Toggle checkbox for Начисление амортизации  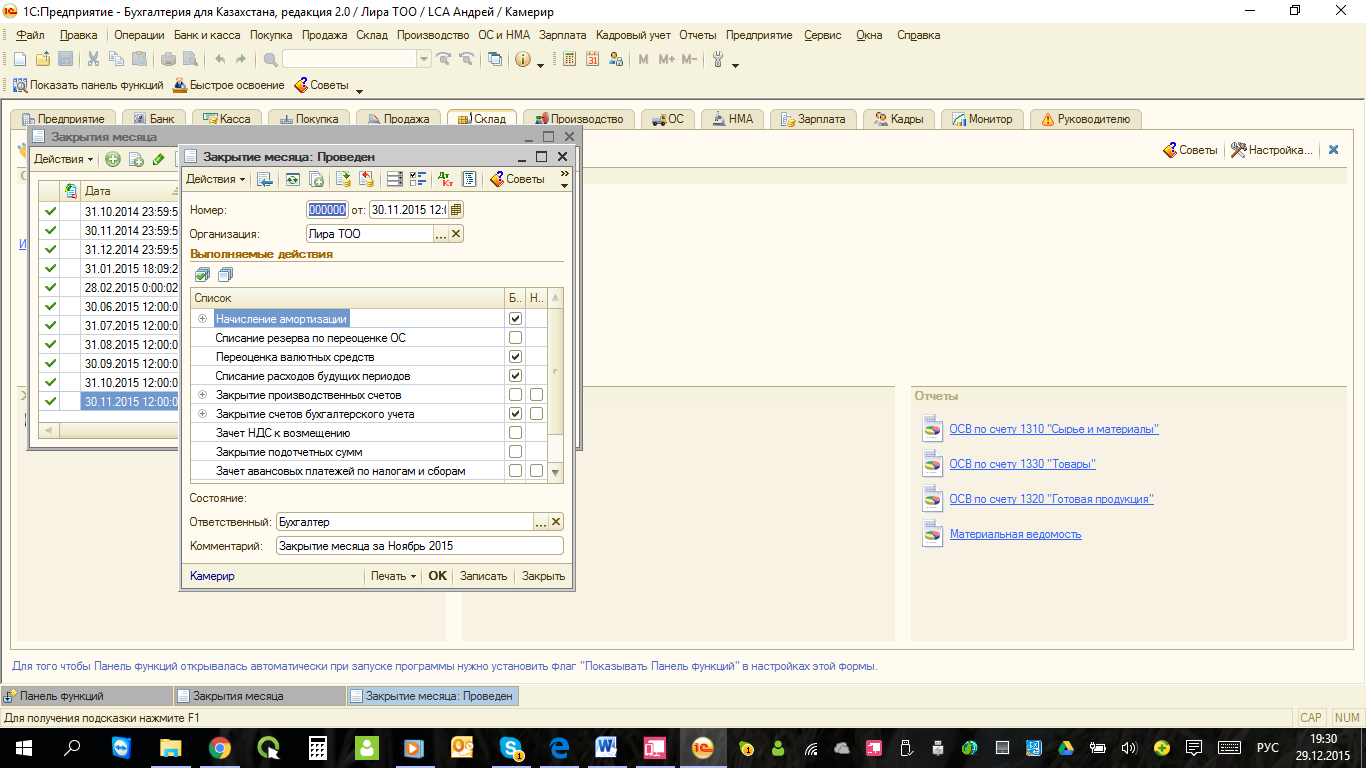(x=515, y=318)
